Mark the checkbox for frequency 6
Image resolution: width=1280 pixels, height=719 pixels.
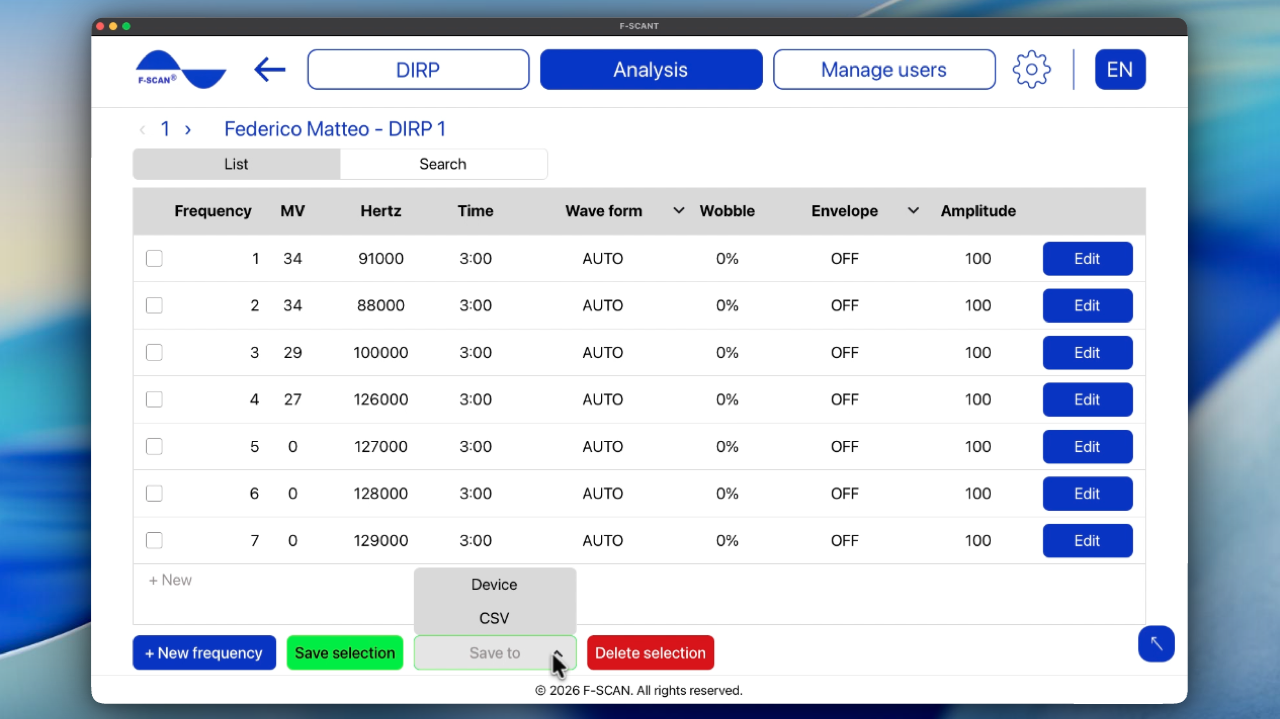click(x=154, y=493)
